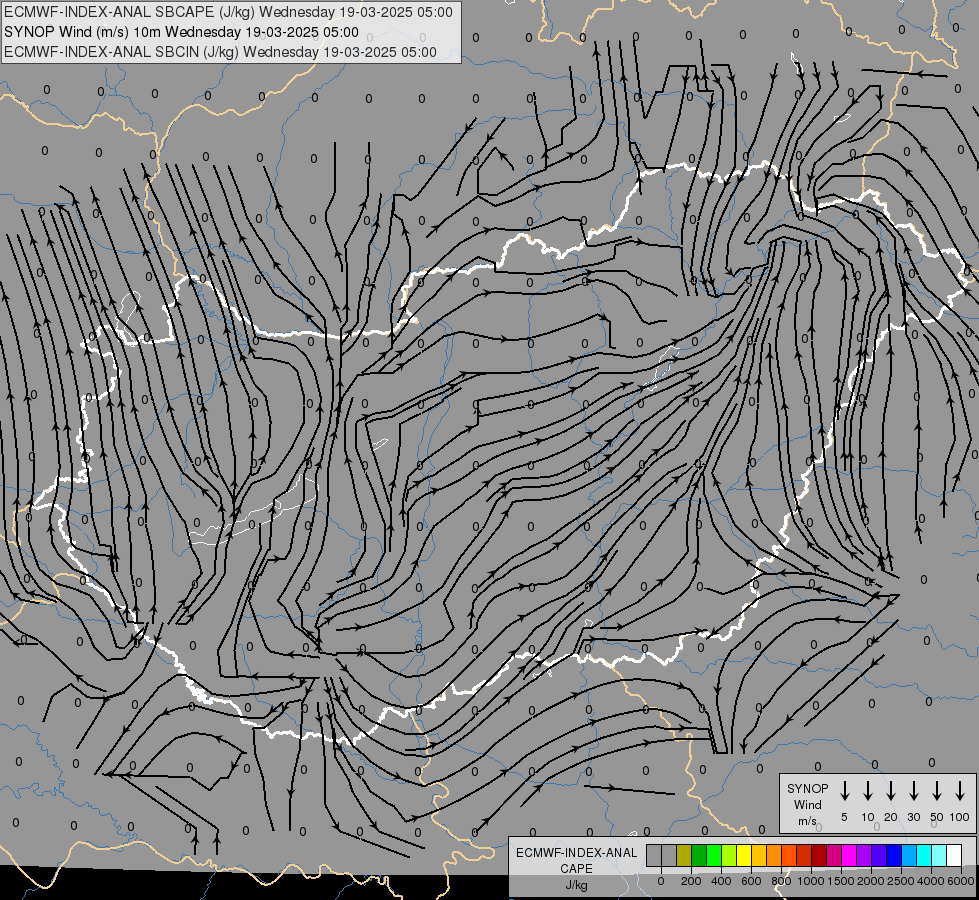Click the 1000 label on CAPE scale

click(x=811, y=881)
